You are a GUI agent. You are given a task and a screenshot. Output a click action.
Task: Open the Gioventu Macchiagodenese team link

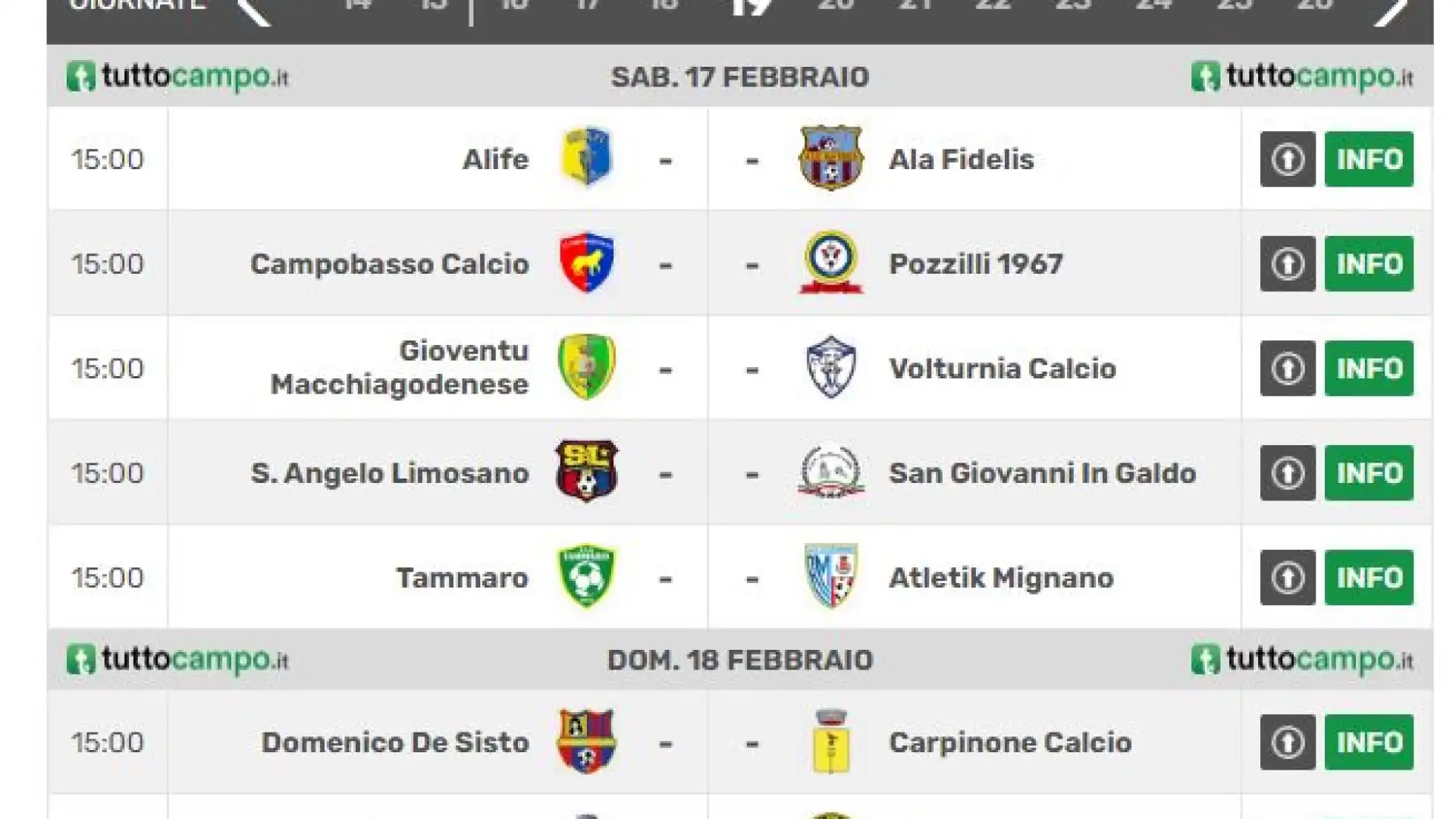click(x=400, y=368)
